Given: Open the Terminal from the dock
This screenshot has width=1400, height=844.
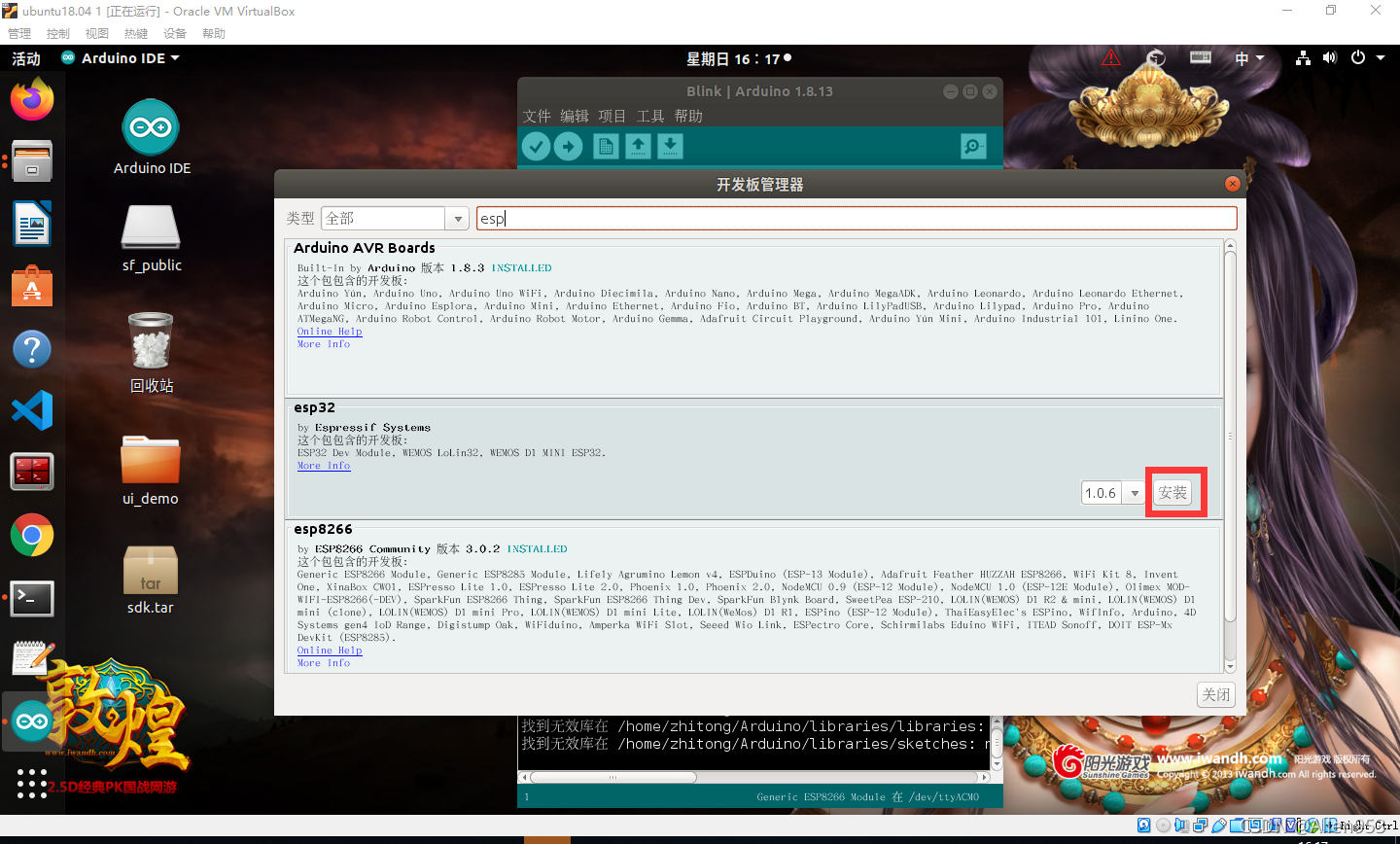Looking at the screenshot, I should coord(32,598).
